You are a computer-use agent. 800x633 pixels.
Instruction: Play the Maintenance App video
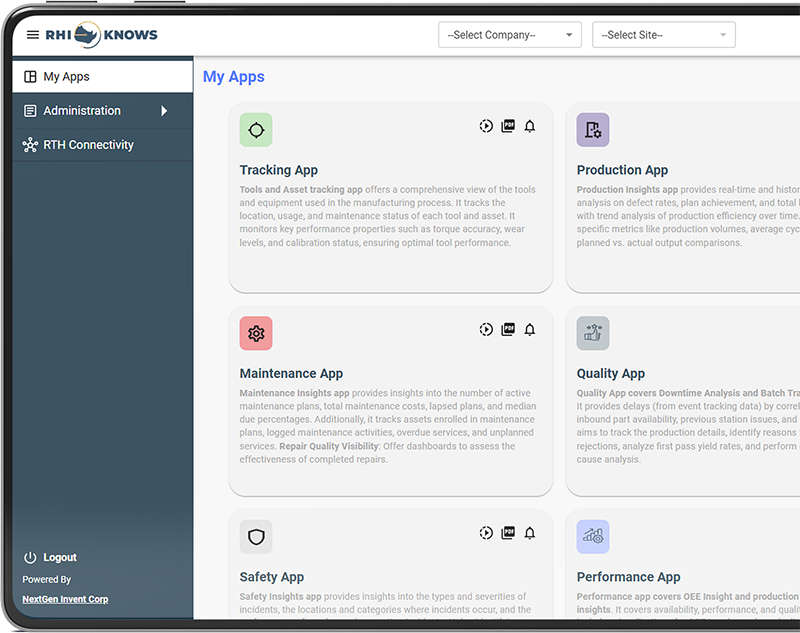coord(486,329)
